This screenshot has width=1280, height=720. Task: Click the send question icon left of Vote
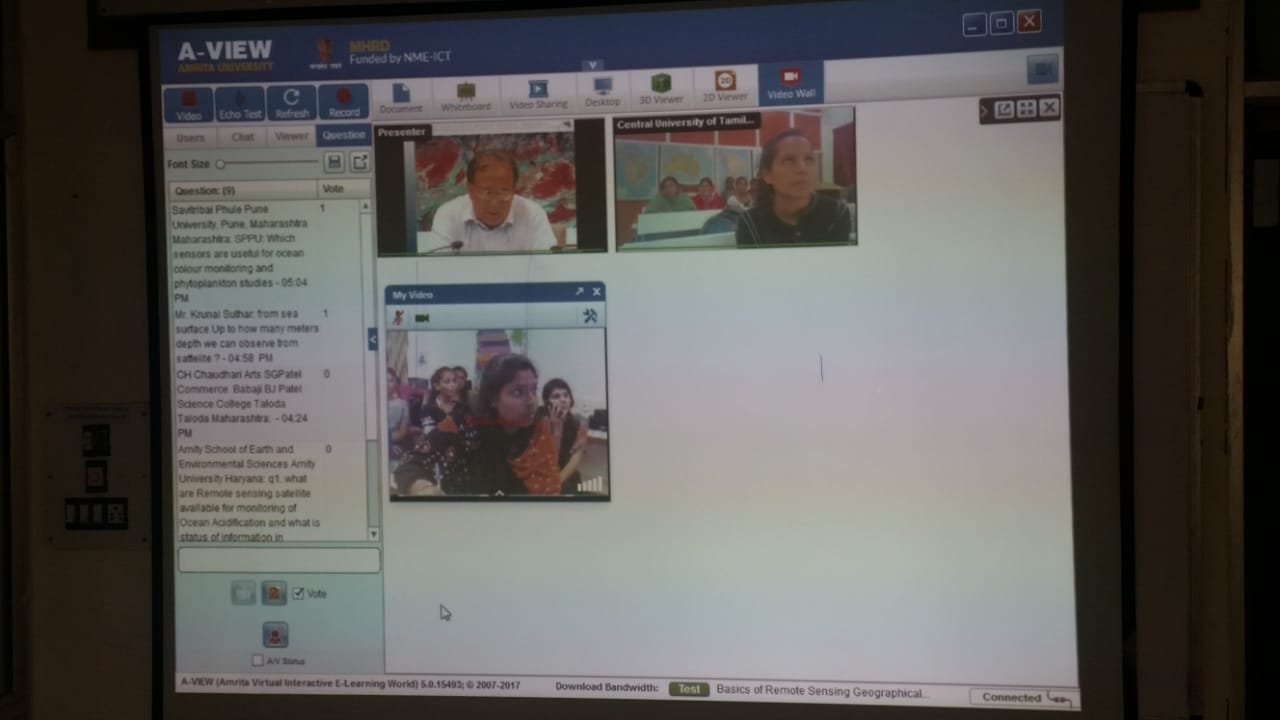click(x=243, y=593)
